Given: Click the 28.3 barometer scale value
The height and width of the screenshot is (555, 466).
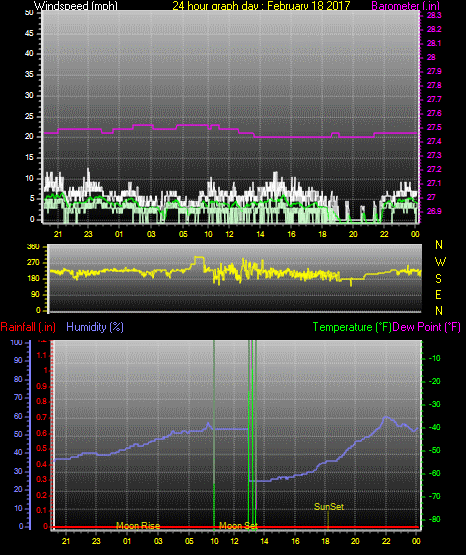Looking at the screenshot, I should [x=434, y=15].
